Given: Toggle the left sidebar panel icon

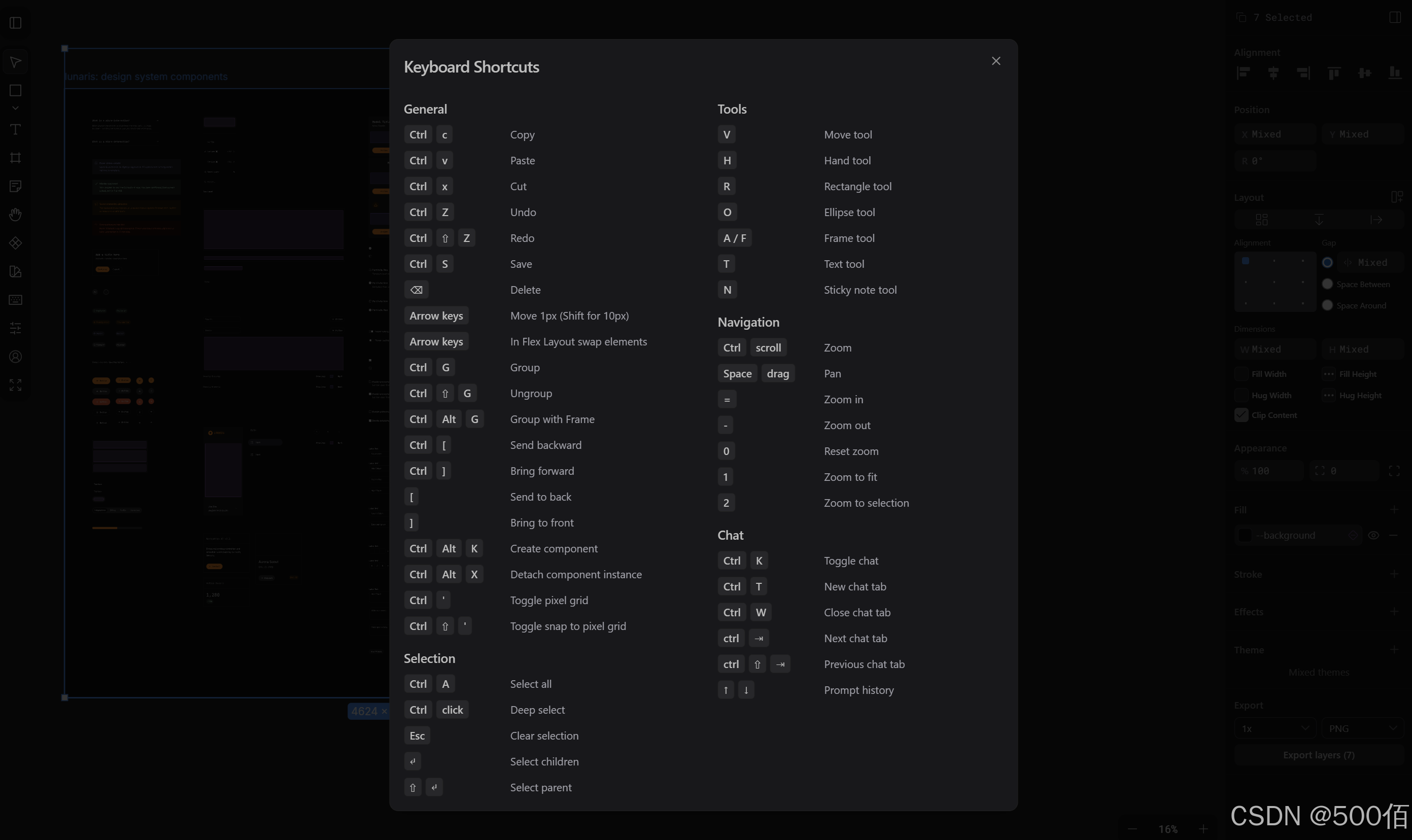Looking at the screenshot, I should click(16, 23).
